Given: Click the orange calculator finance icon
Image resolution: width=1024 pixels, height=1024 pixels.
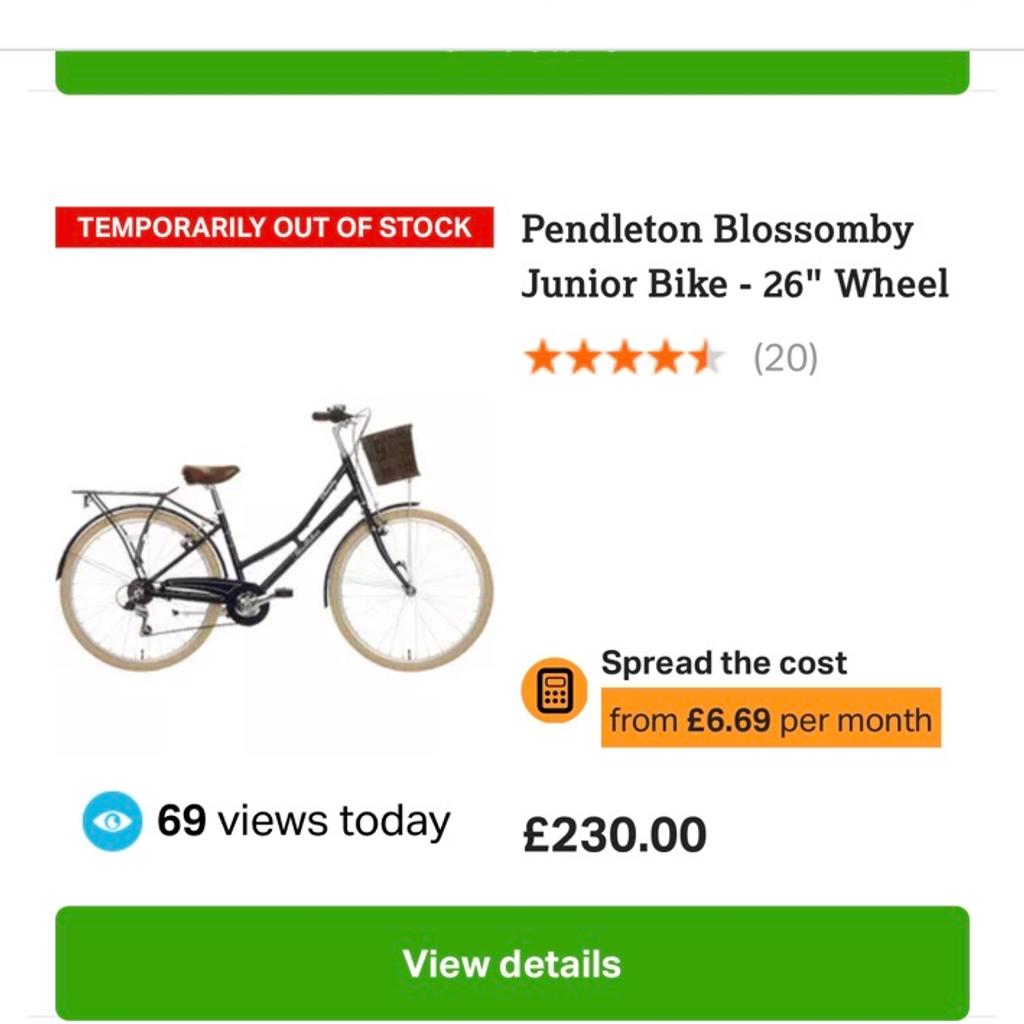Looking at the screenshot, I should click(553, 691).
